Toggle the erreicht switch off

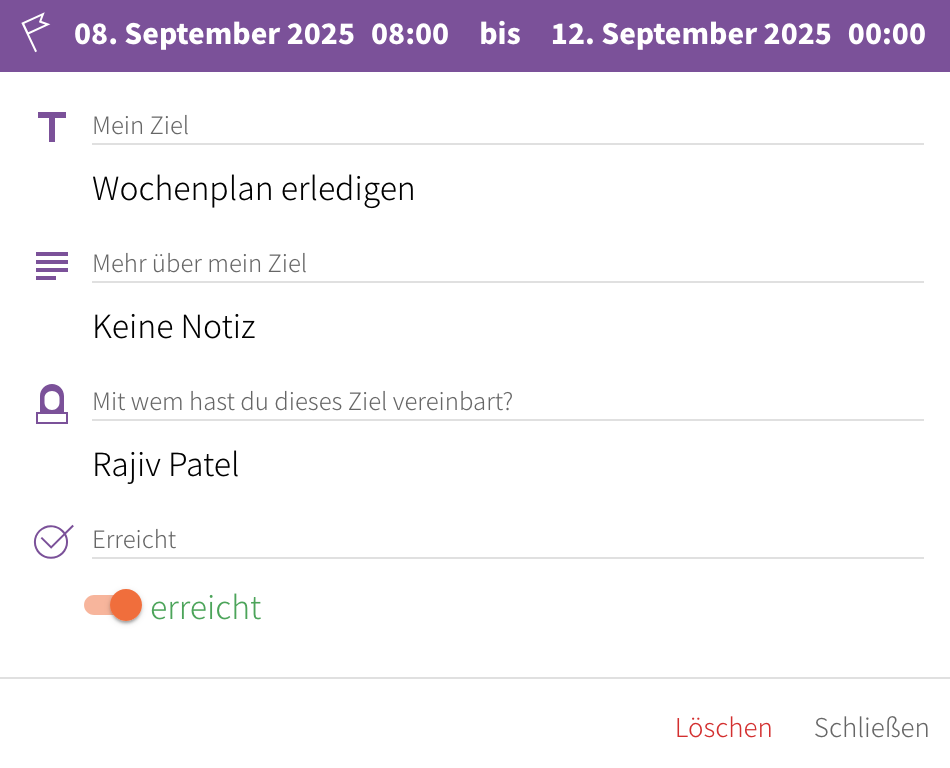tap(114, 606)
